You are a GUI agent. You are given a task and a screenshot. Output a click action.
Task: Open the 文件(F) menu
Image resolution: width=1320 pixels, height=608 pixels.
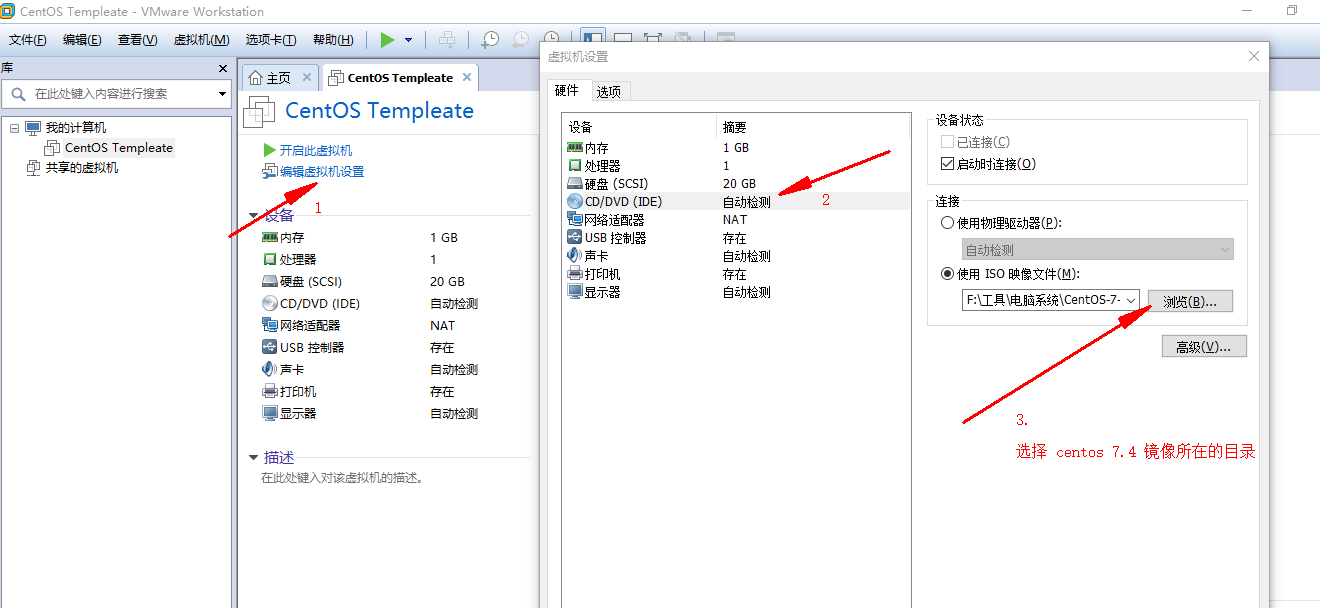point(28,40)
